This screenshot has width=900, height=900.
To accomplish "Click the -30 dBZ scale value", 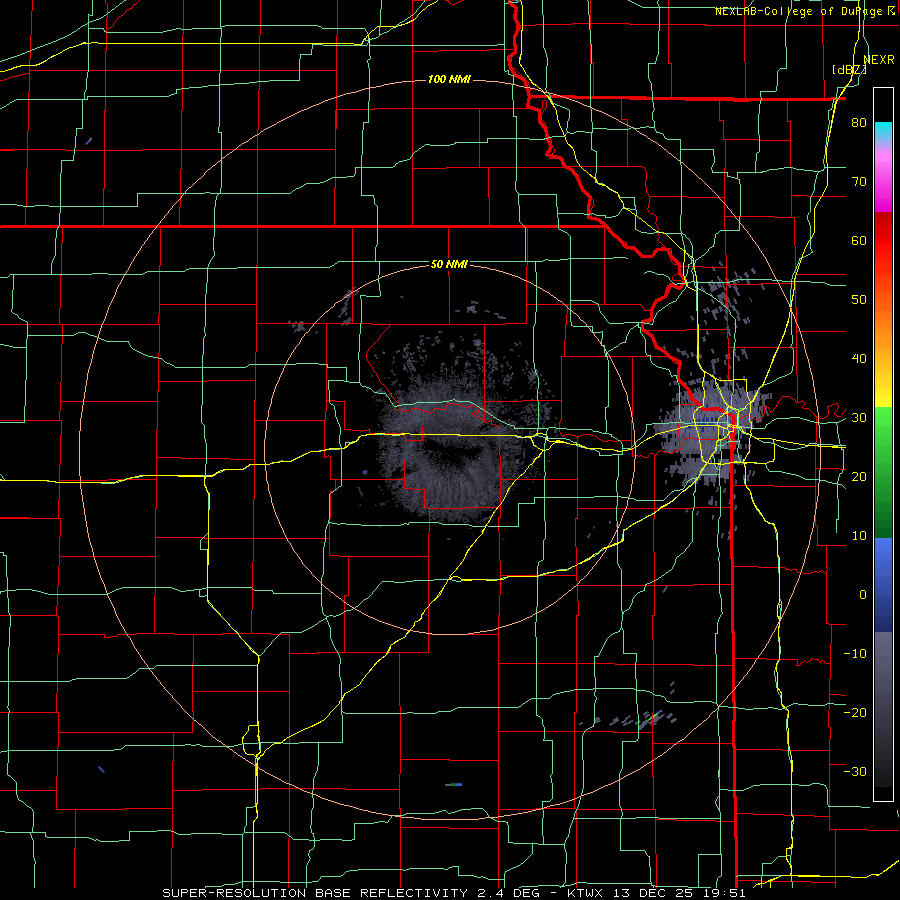I will point(855,771).
